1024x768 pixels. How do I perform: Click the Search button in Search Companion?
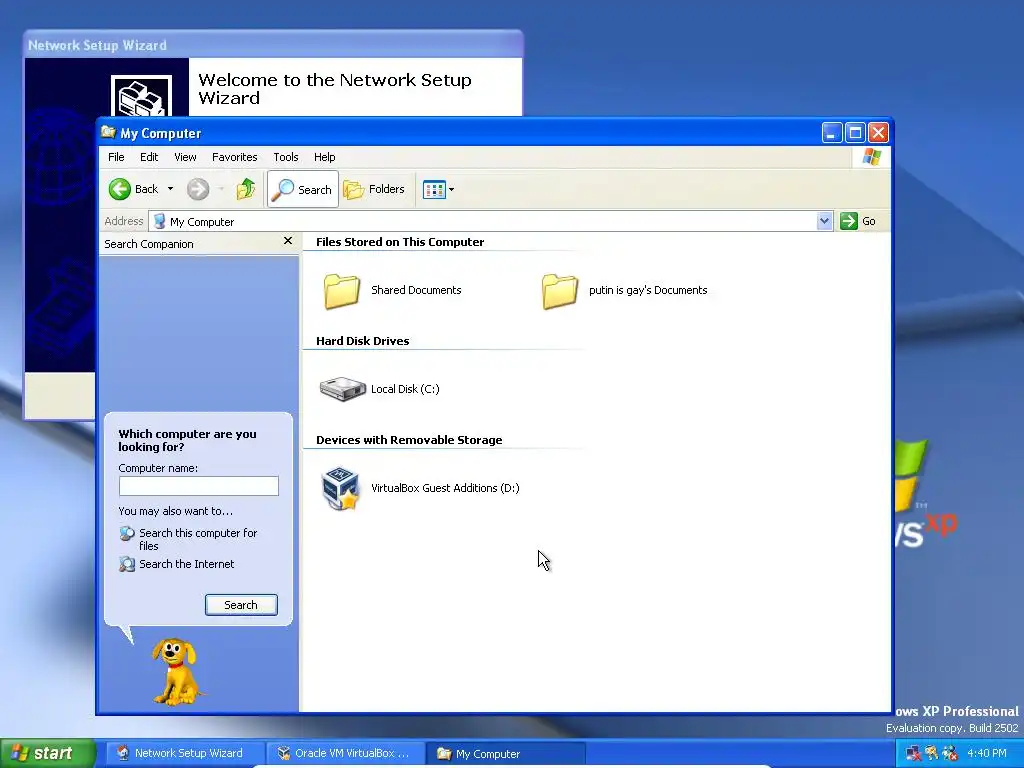[x=241, y=605]
